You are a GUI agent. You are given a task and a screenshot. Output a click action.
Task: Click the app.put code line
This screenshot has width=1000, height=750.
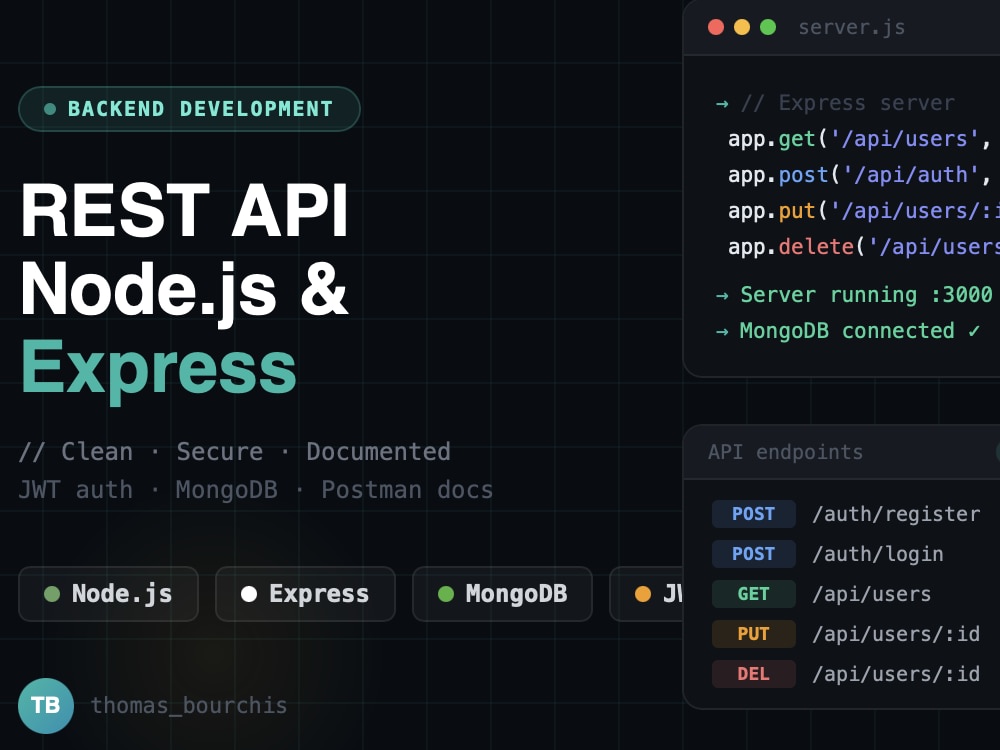(864, 210)
